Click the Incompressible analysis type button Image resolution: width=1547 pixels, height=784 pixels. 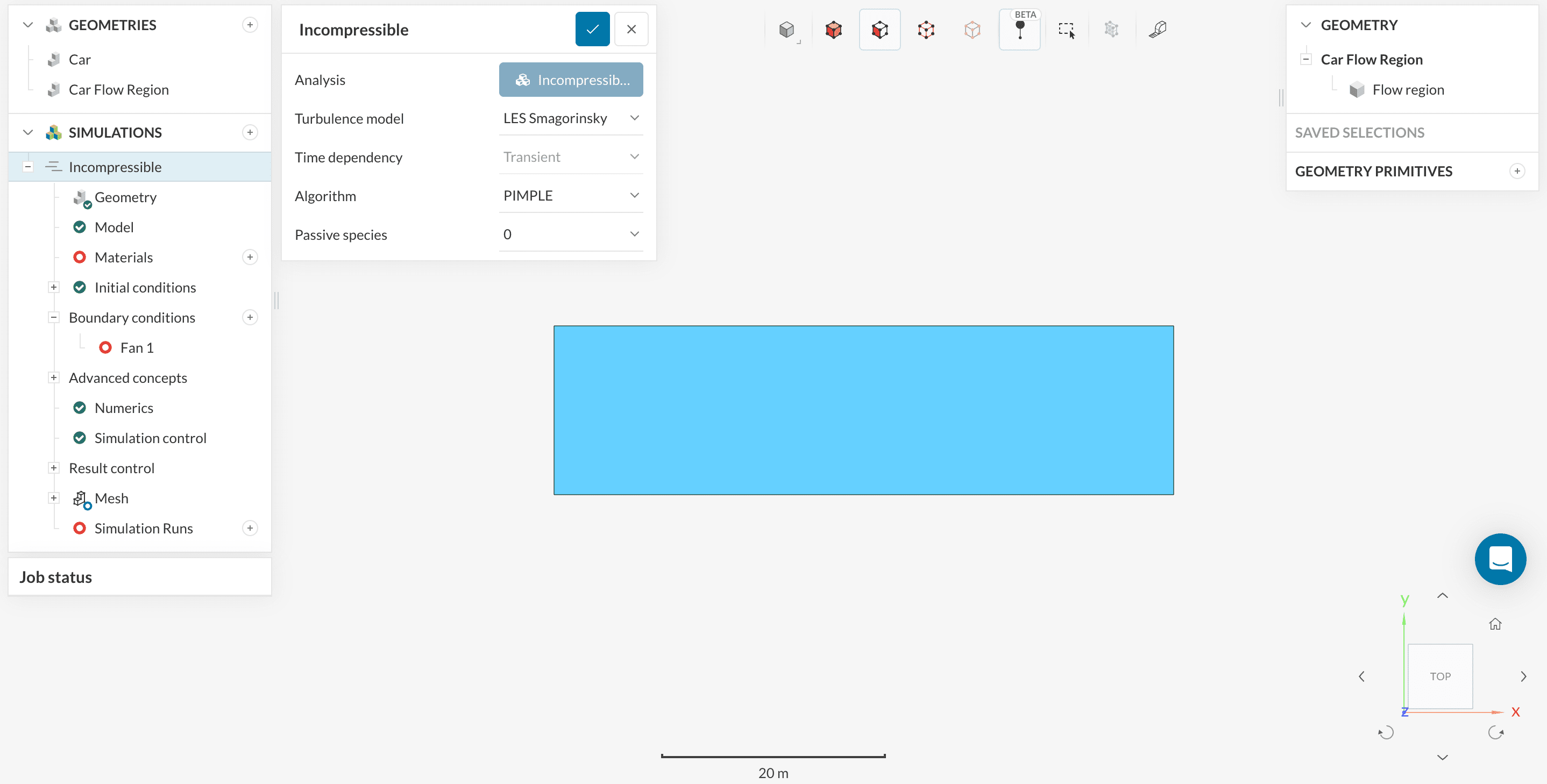pyautogui.click(x=571, y=80)
